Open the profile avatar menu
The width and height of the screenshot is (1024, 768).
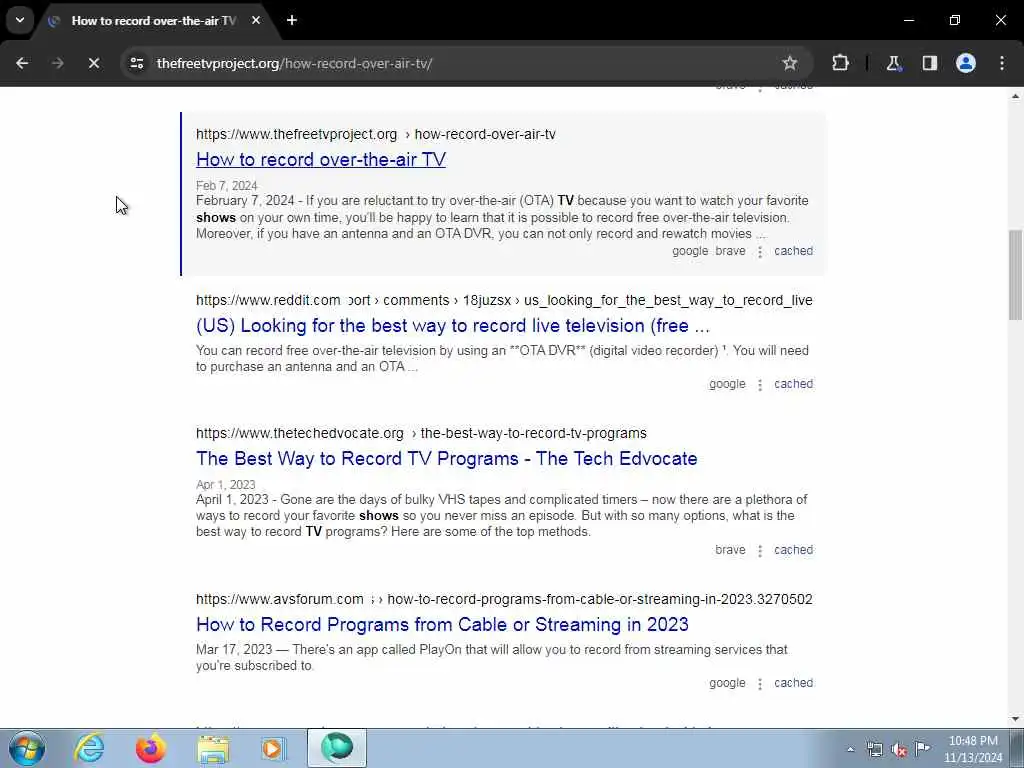point(966,63)
